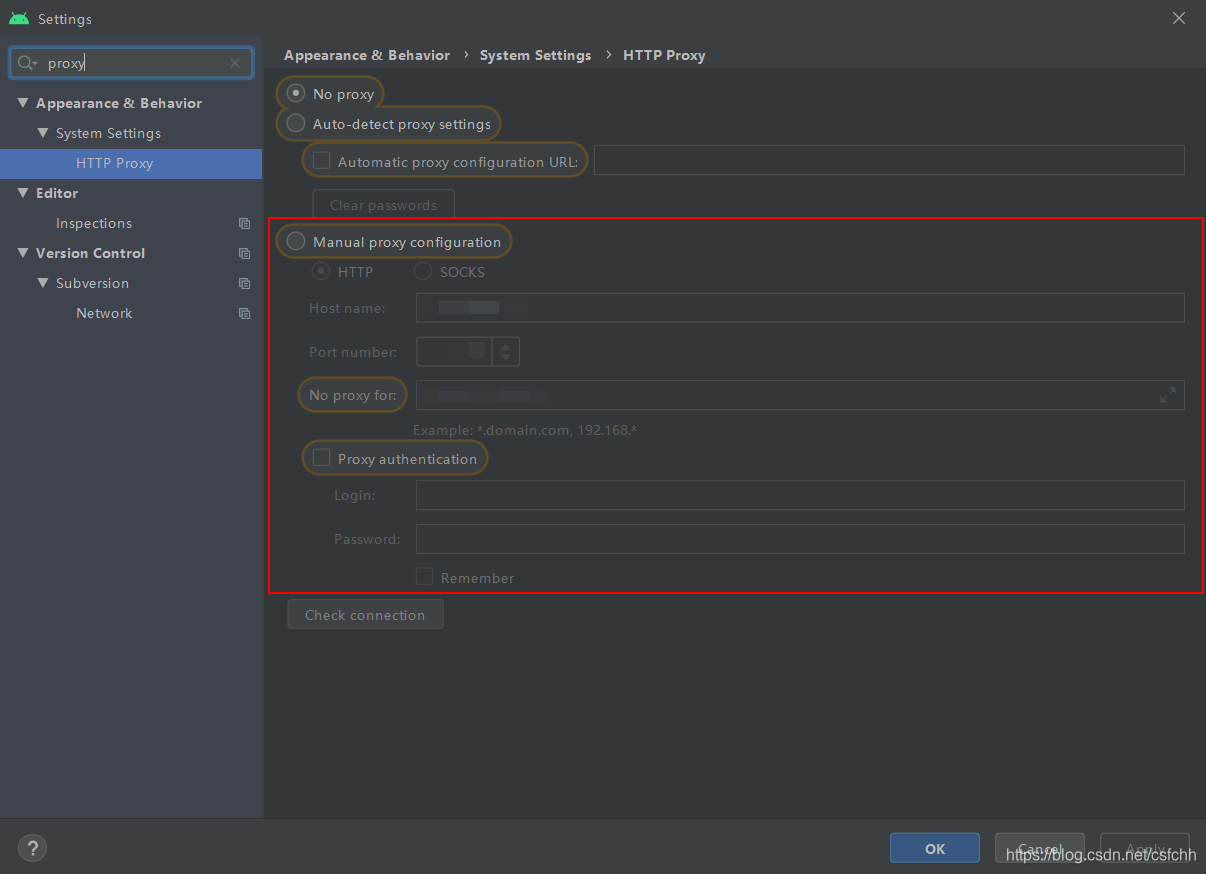Click the Host name input field
Screen dimensions: 1206x874
800,307
